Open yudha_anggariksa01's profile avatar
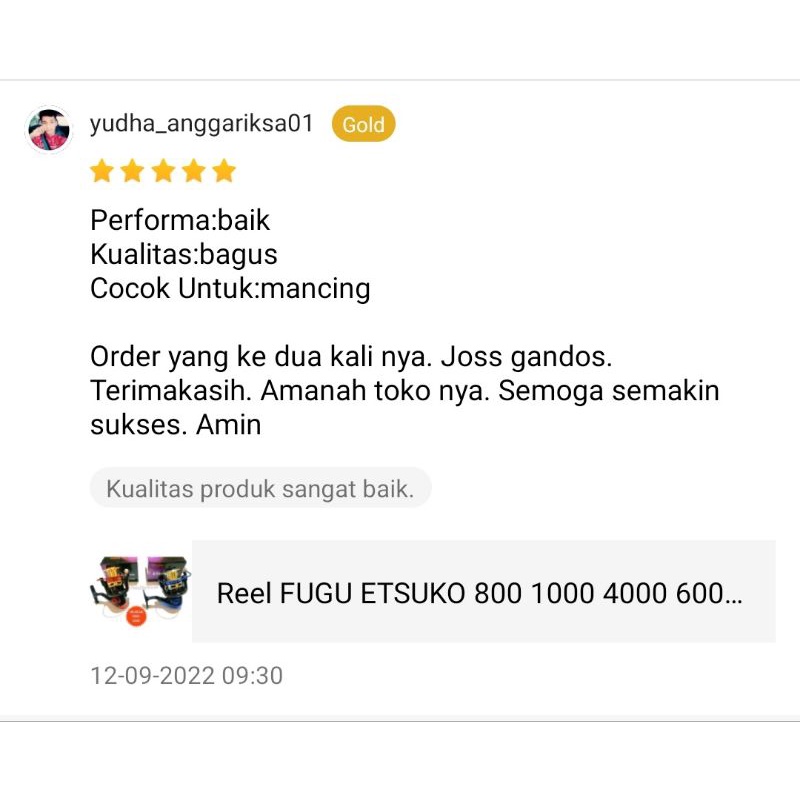 [49, 130]
